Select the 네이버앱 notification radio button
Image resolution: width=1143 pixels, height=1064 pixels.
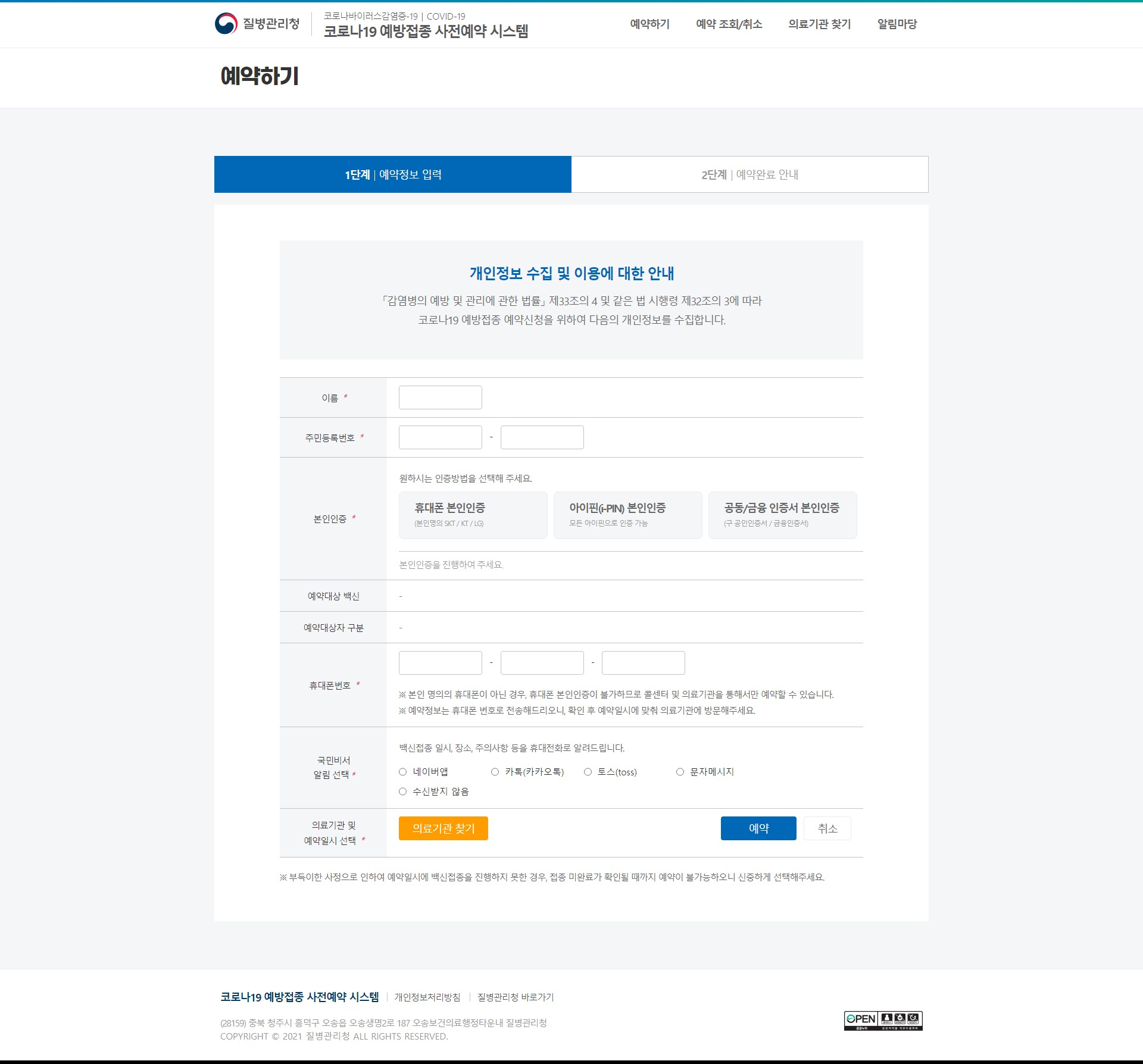pos(403,772)
